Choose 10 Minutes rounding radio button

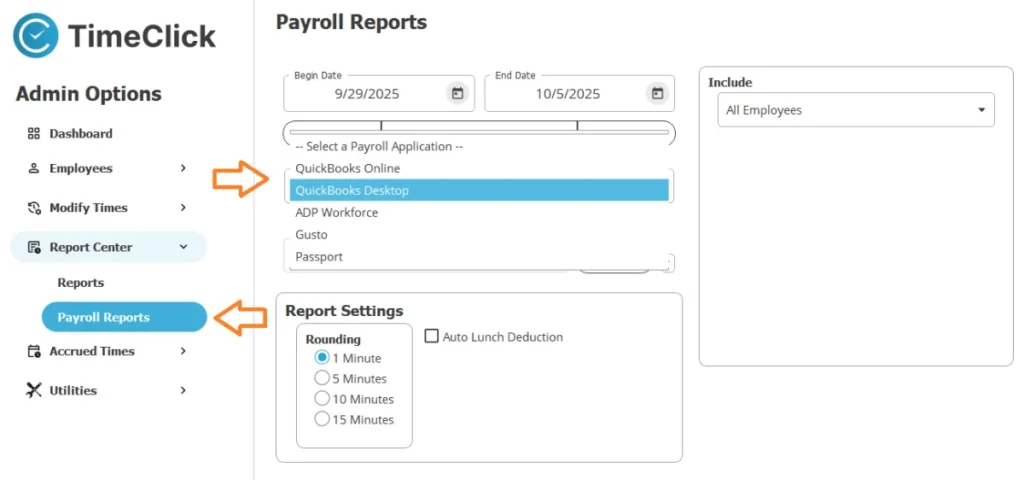(322, 399)
